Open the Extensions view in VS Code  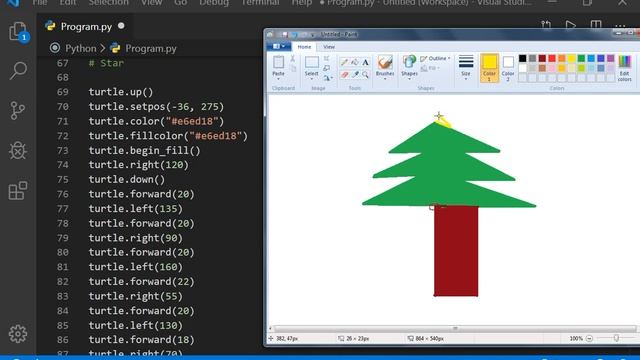point(18,191)
